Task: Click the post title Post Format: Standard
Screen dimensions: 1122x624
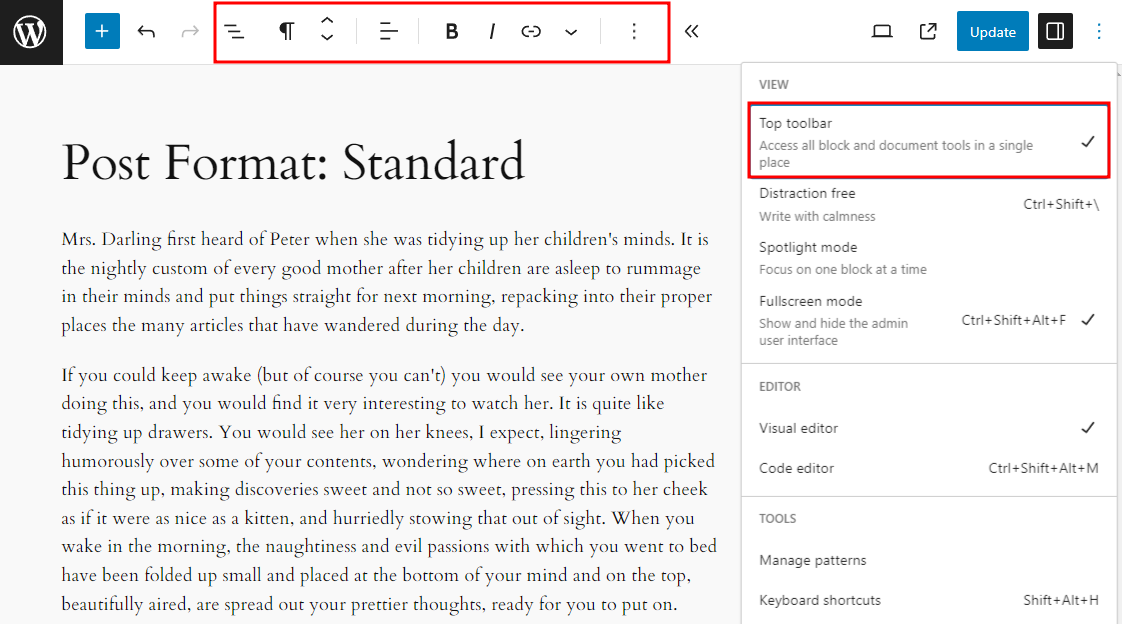Action: 293,162
